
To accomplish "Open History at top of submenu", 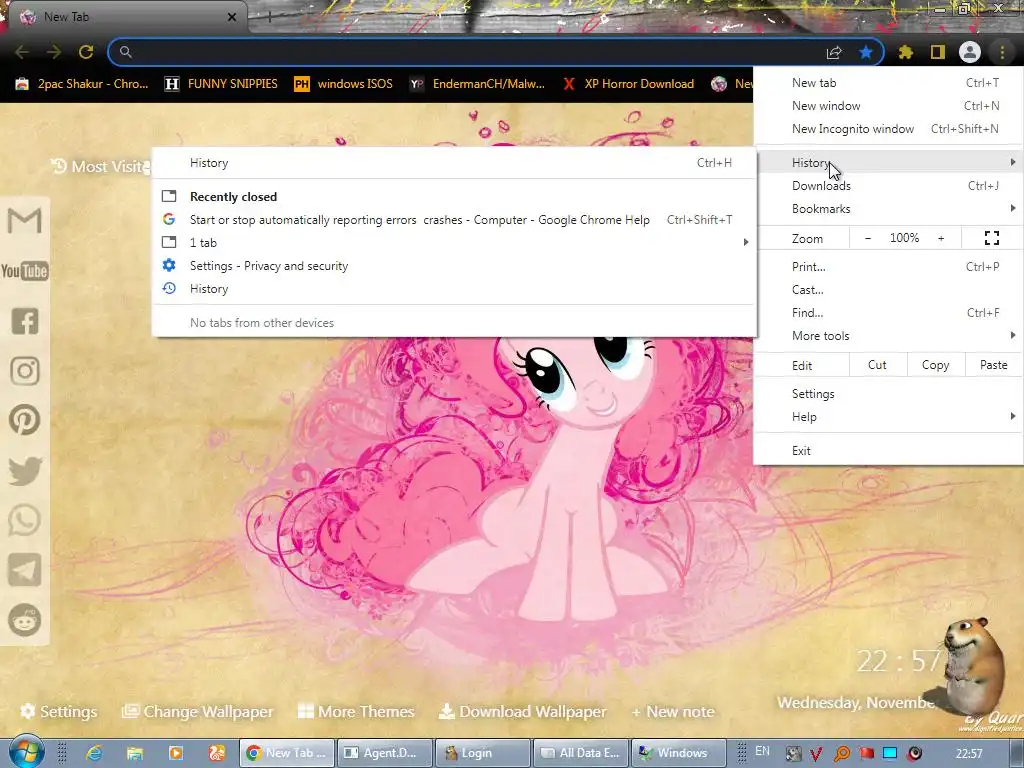I will [455, 163].
